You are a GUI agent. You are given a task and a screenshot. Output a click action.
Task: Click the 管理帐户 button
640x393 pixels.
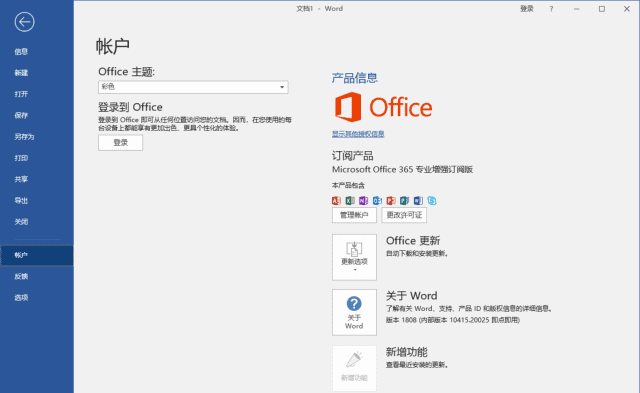(354, 215)
